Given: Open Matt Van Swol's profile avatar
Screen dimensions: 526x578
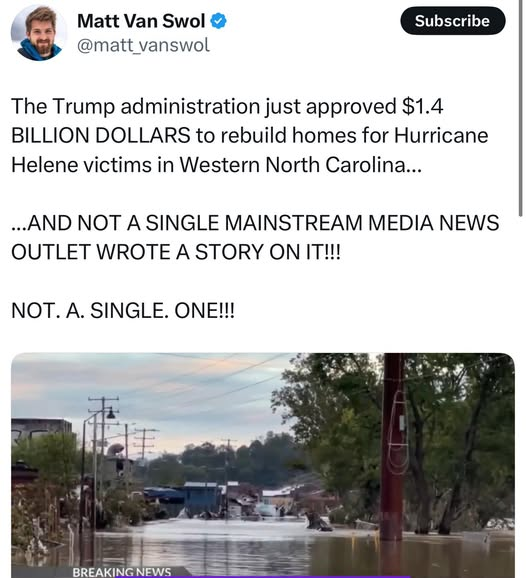Looking at the screenshot, I should [x=39, y=33].
